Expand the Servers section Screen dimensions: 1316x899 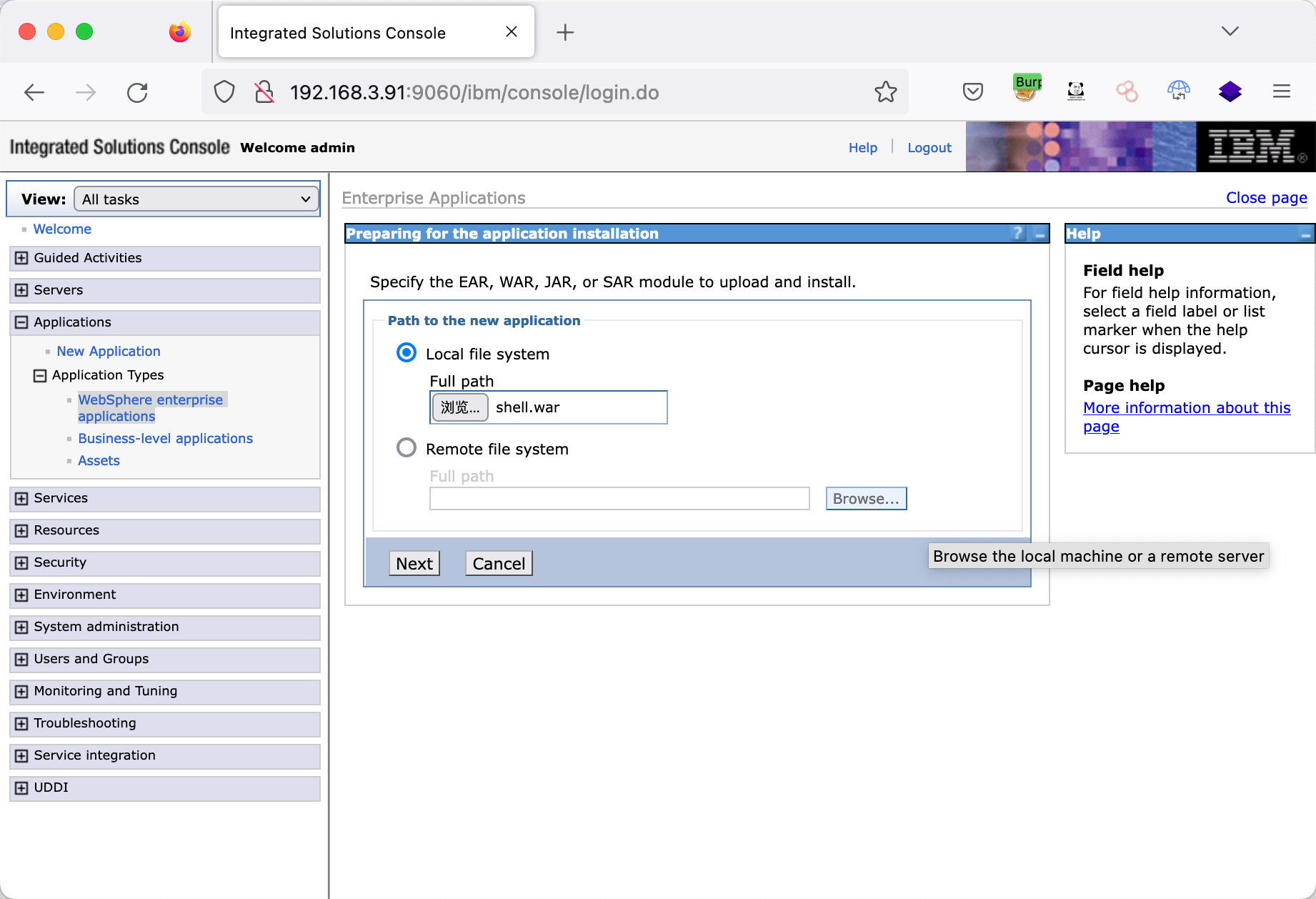click(x=21, y=290)
